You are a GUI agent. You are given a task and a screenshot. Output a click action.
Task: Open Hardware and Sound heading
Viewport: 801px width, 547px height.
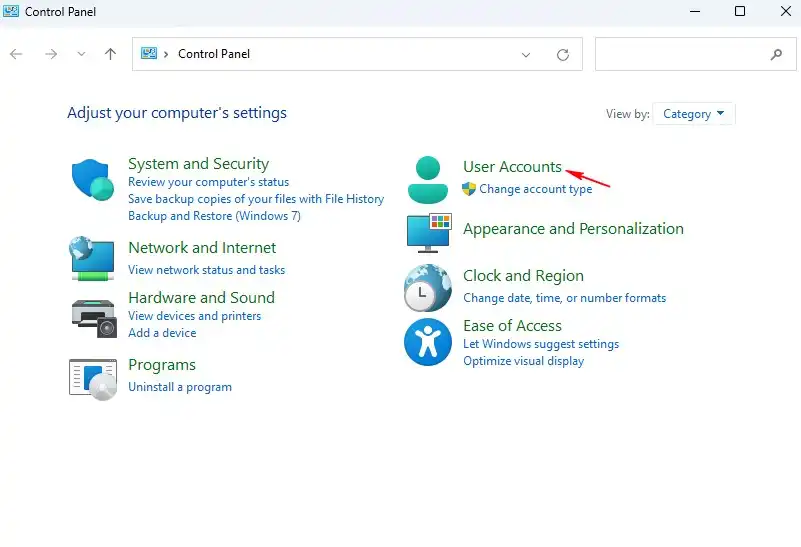[201, 297]
